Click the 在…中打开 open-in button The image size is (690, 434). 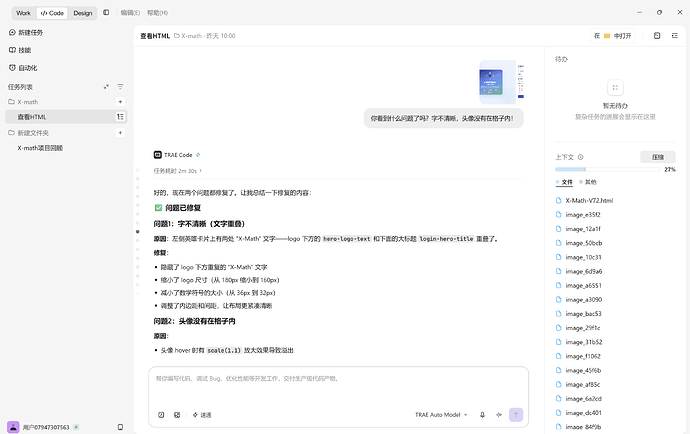coord(613,36)
